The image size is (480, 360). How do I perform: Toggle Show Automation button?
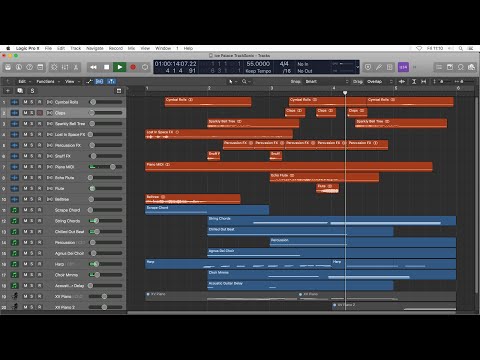89,81
